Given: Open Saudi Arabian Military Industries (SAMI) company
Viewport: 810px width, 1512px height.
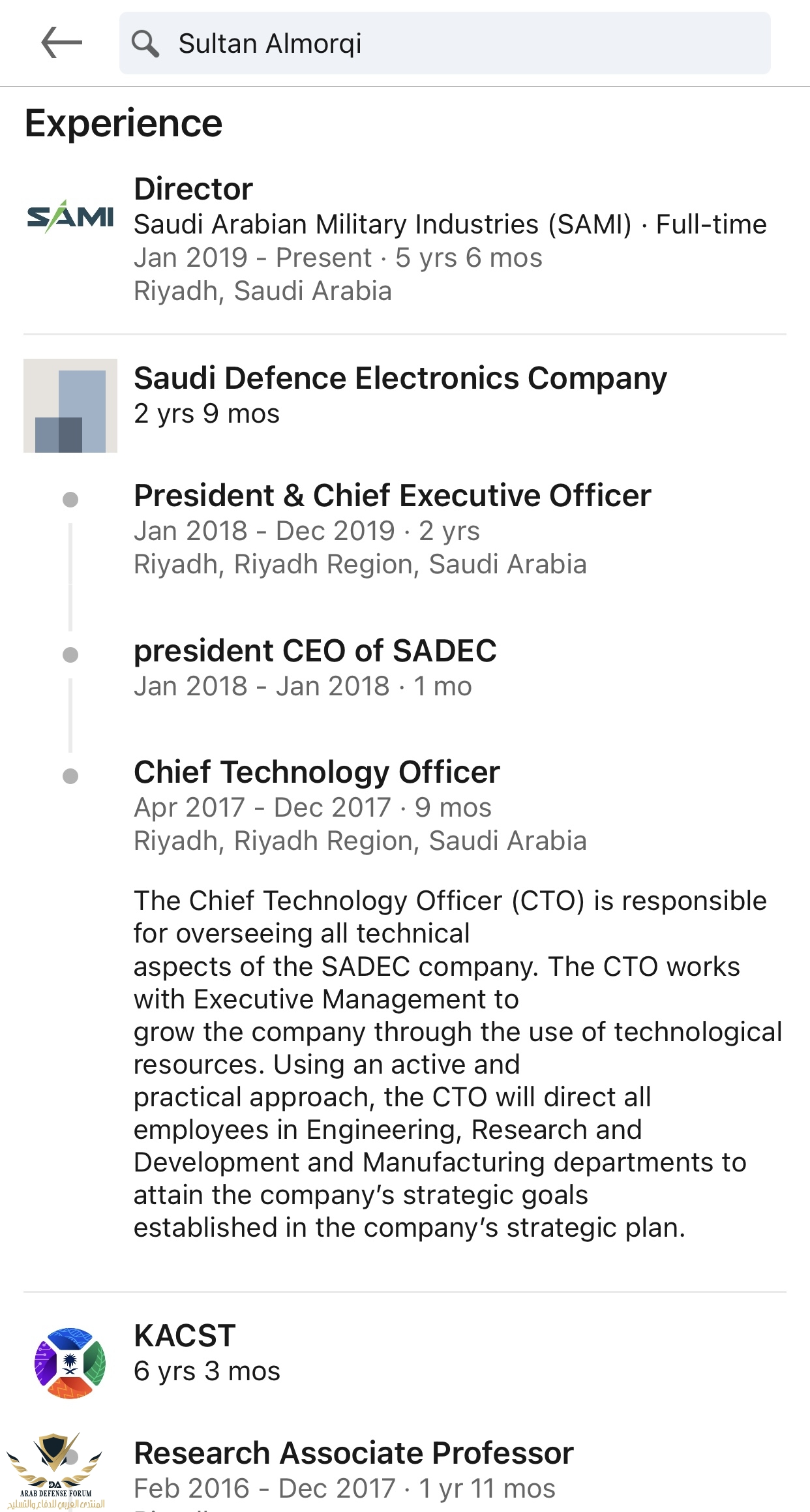Looking at the screenshot, I should point(383,224).
